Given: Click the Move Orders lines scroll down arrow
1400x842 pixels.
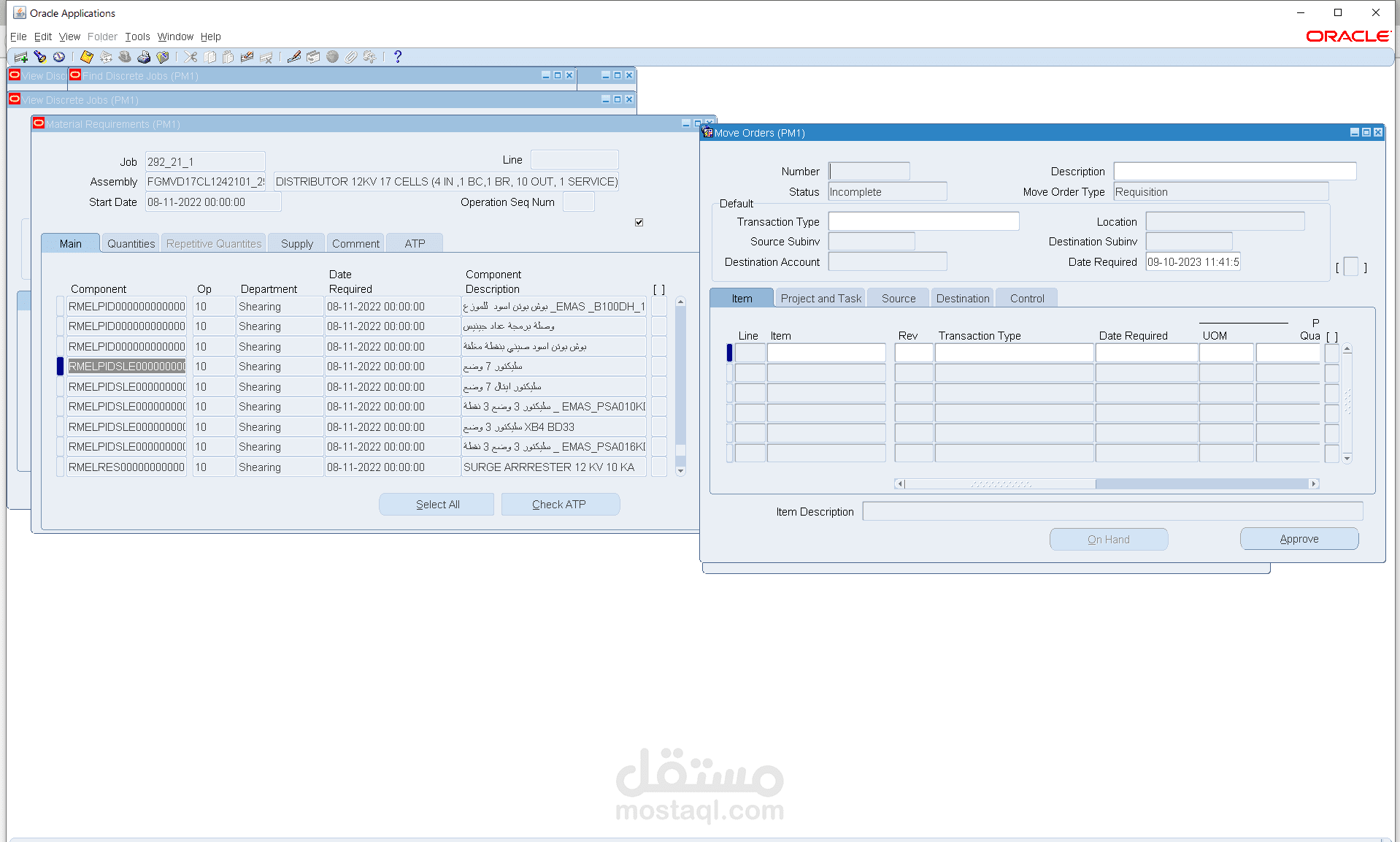Looking at the screenshot, I should click(1347, 458).
